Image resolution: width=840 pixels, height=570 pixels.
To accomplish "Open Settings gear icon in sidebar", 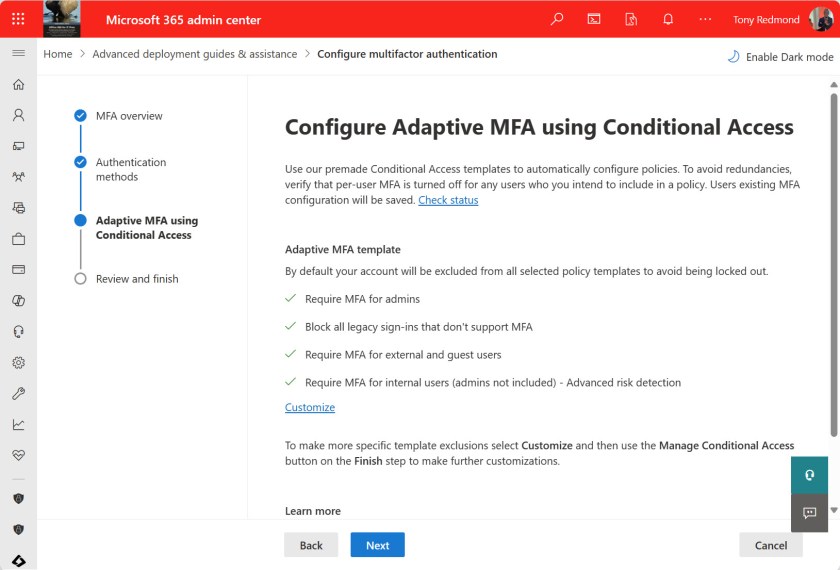I will (x=18, y=363).
